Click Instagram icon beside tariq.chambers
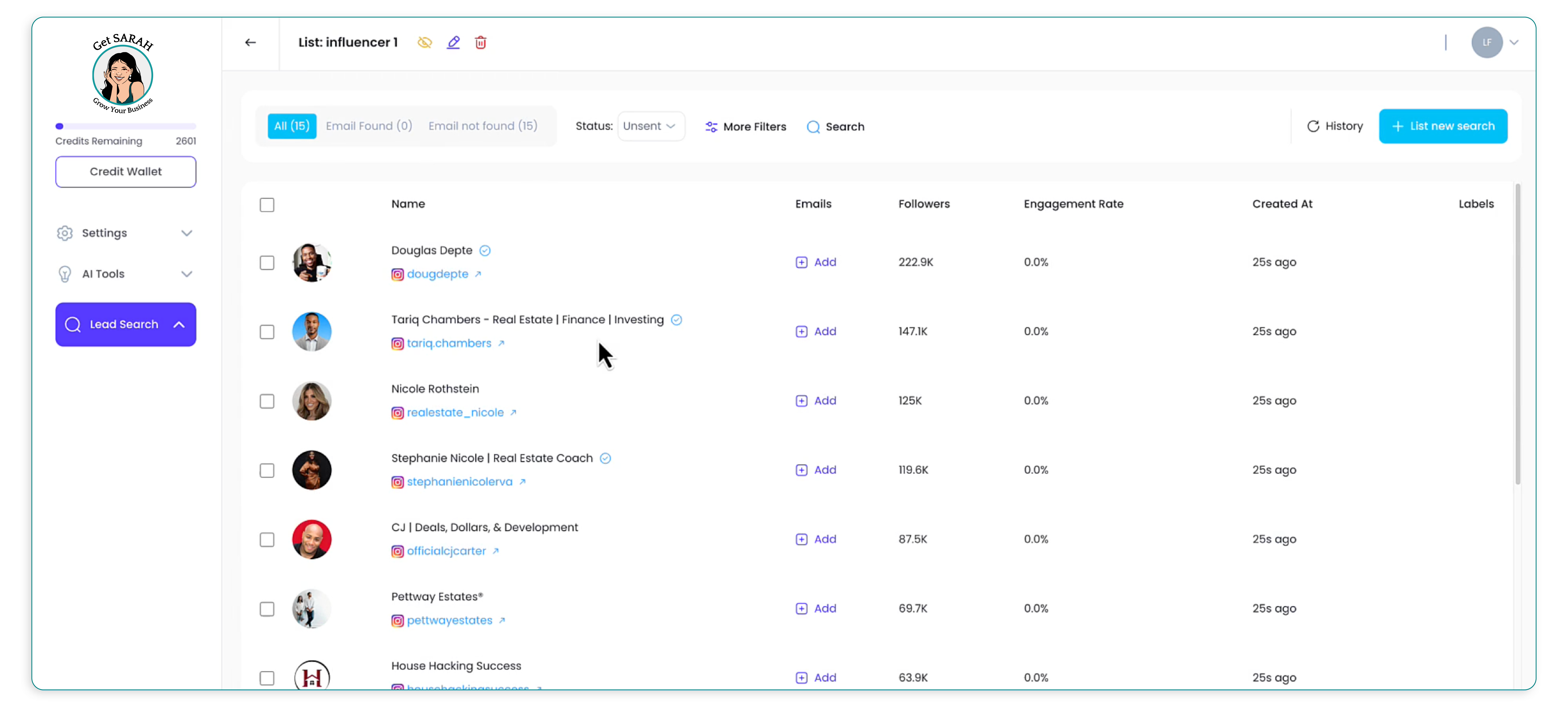The image size is (1568, 728). [x=398, y=344]
